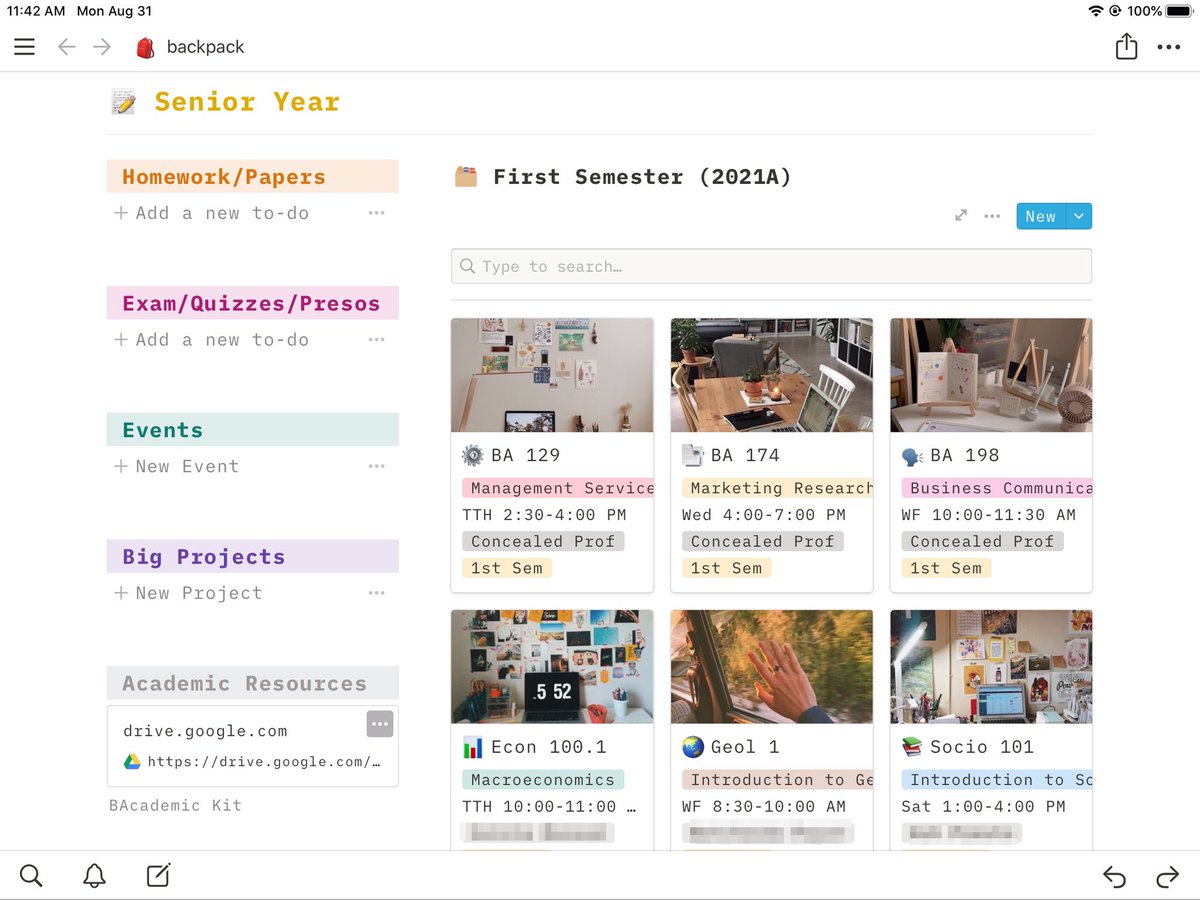Click the globe icon on Geol 1

point(692,747)
